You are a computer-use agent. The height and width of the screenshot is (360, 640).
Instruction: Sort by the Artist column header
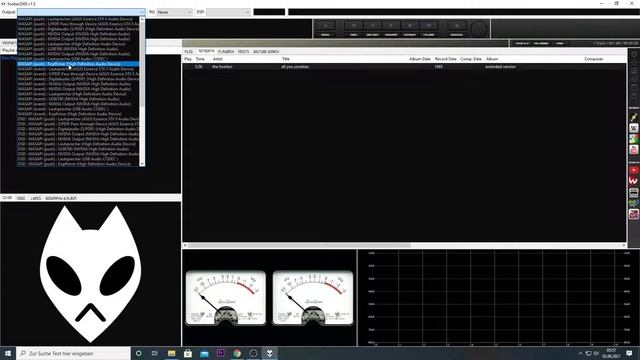coord(218,59)
